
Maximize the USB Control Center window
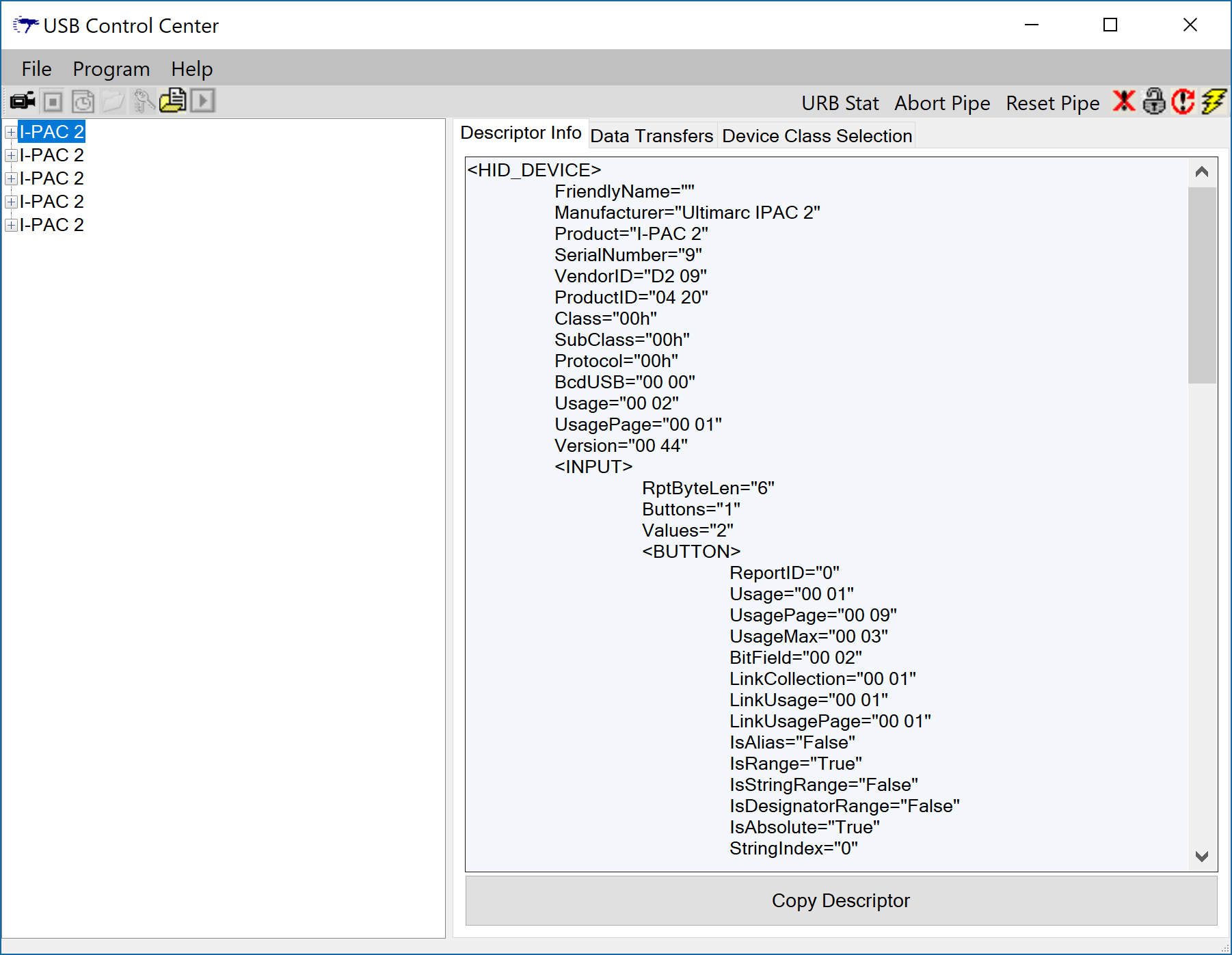point(1110,25)
